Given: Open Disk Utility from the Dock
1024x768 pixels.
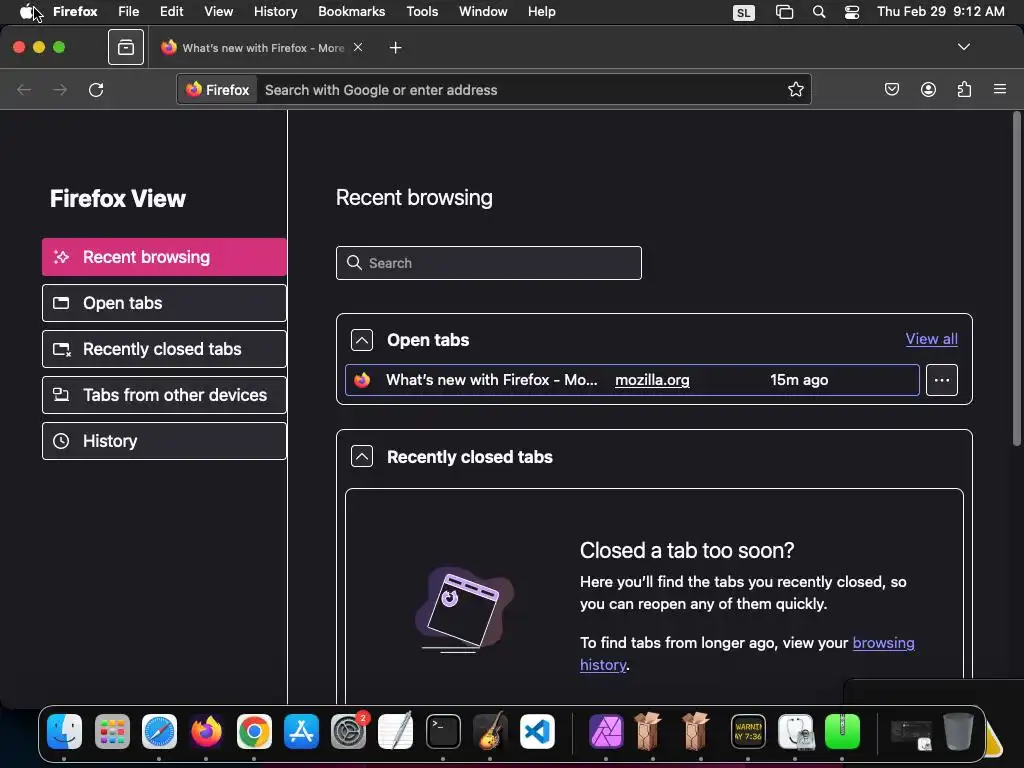Looking at the screenshot, I should (x=795, y=731).
